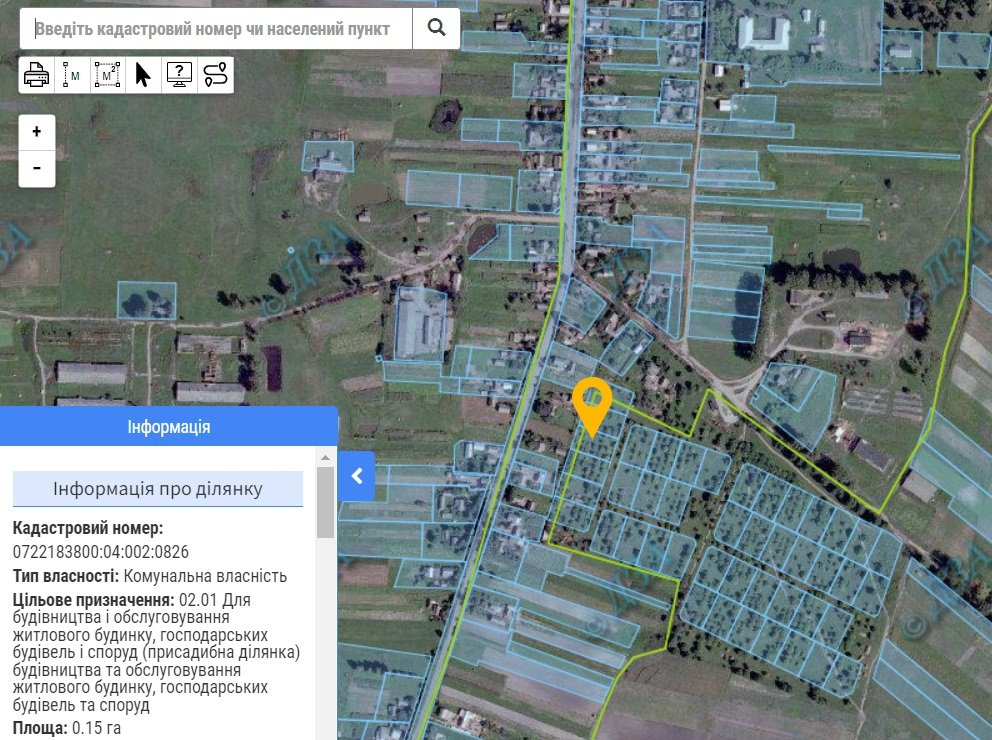Select the area measurement tool (M²)
Image resolution: width=992 pixels, height=740 pixels.
[107, 75]
